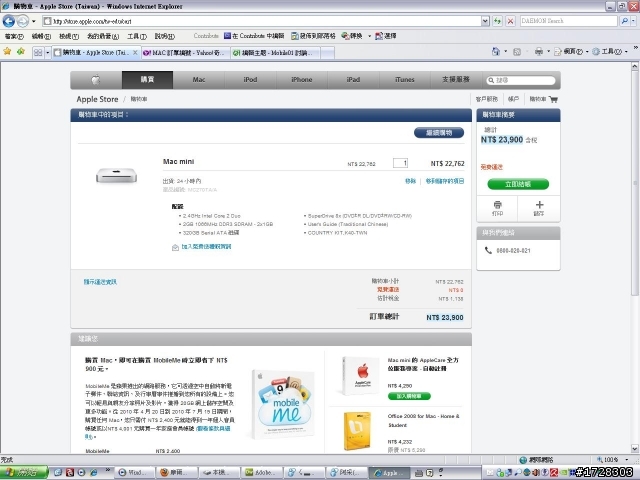The width and height of the screenshot is (640, 480).
Task: Open the search provider dropdown arrow
Action: click(633, 21)
